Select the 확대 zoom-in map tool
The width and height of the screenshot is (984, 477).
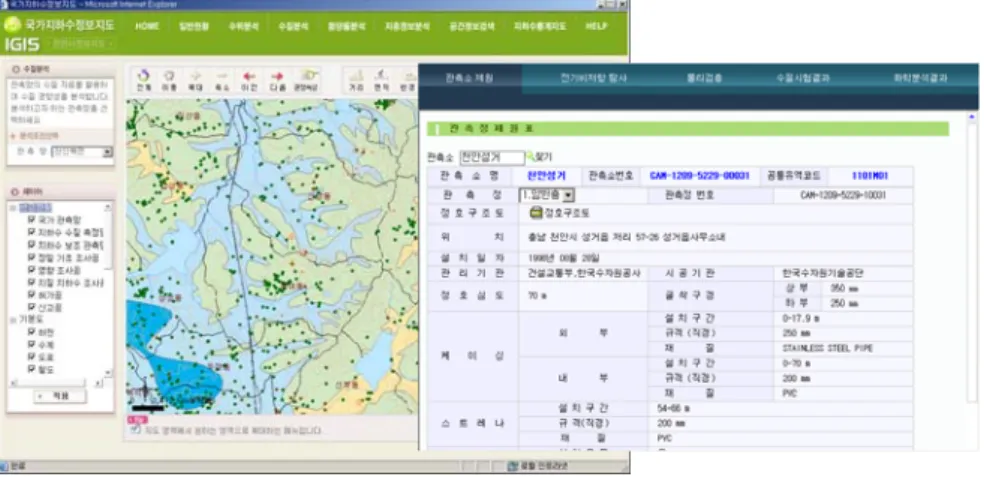click(195, 80)
